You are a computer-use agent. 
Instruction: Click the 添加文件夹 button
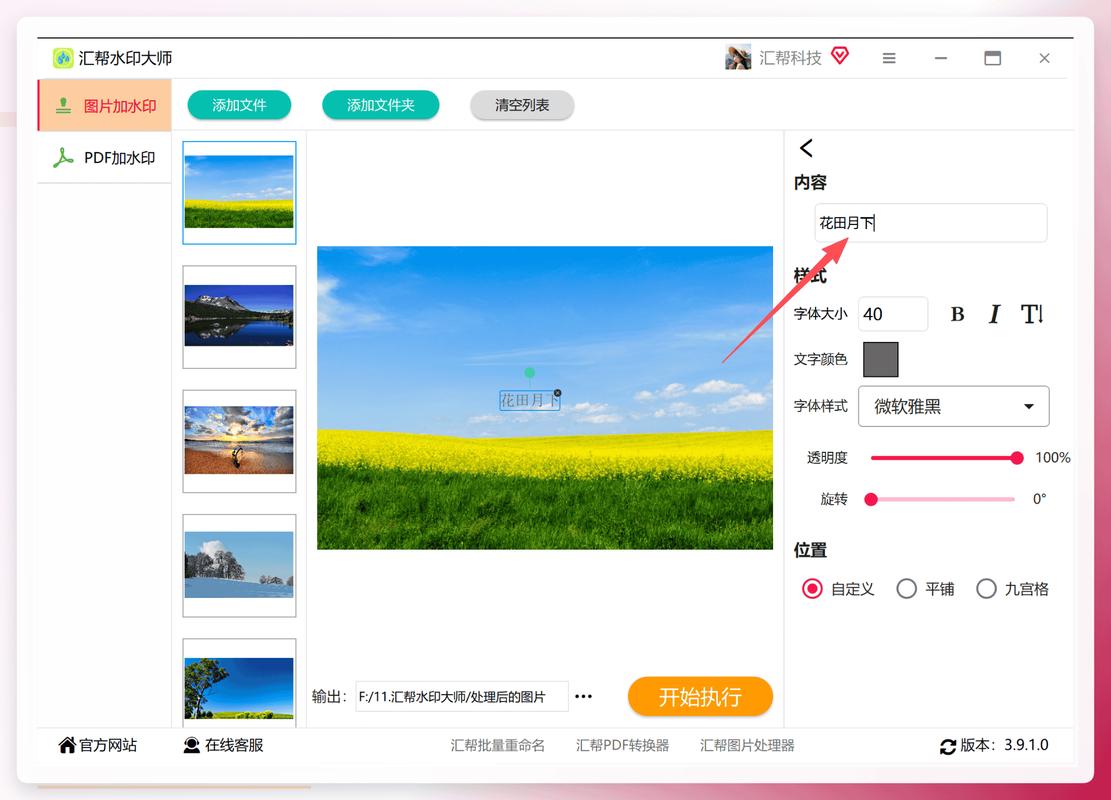click(x=380, y=105)
